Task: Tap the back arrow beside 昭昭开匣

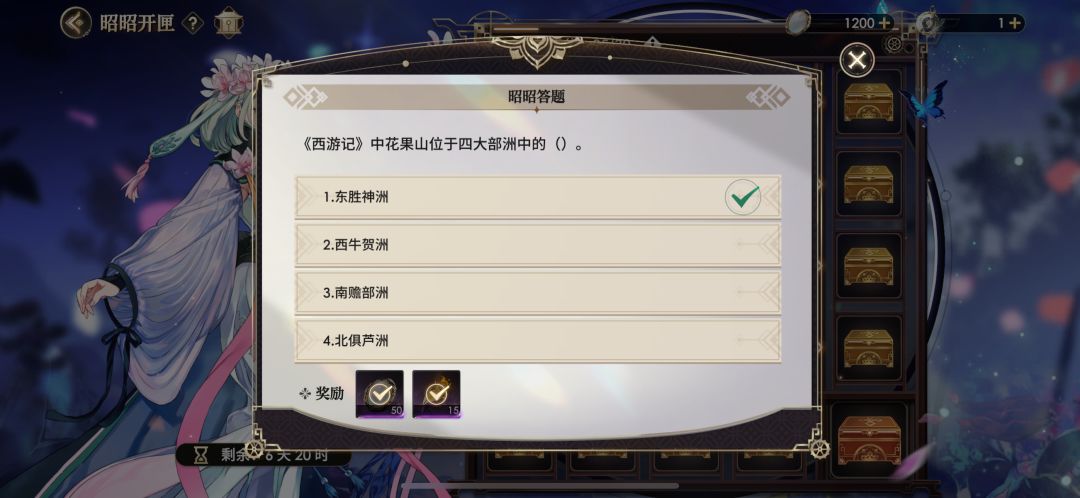Action: [76, 23]
